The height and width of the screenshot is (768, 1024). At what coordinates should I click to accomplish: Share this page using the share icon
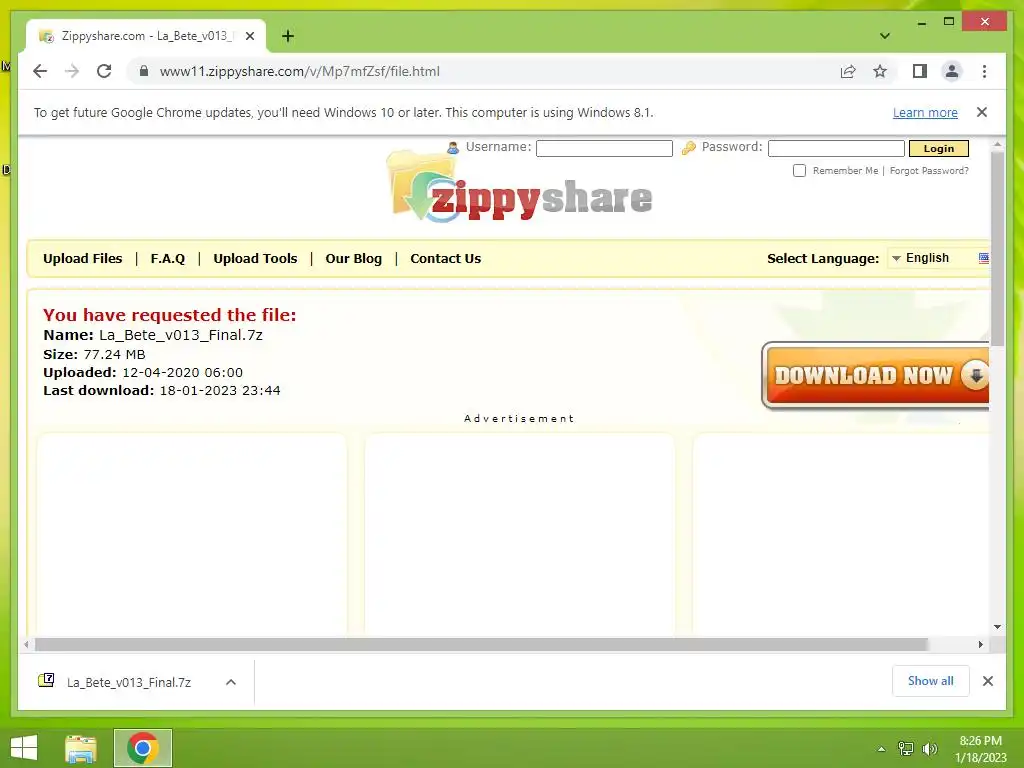pos(848,71)
